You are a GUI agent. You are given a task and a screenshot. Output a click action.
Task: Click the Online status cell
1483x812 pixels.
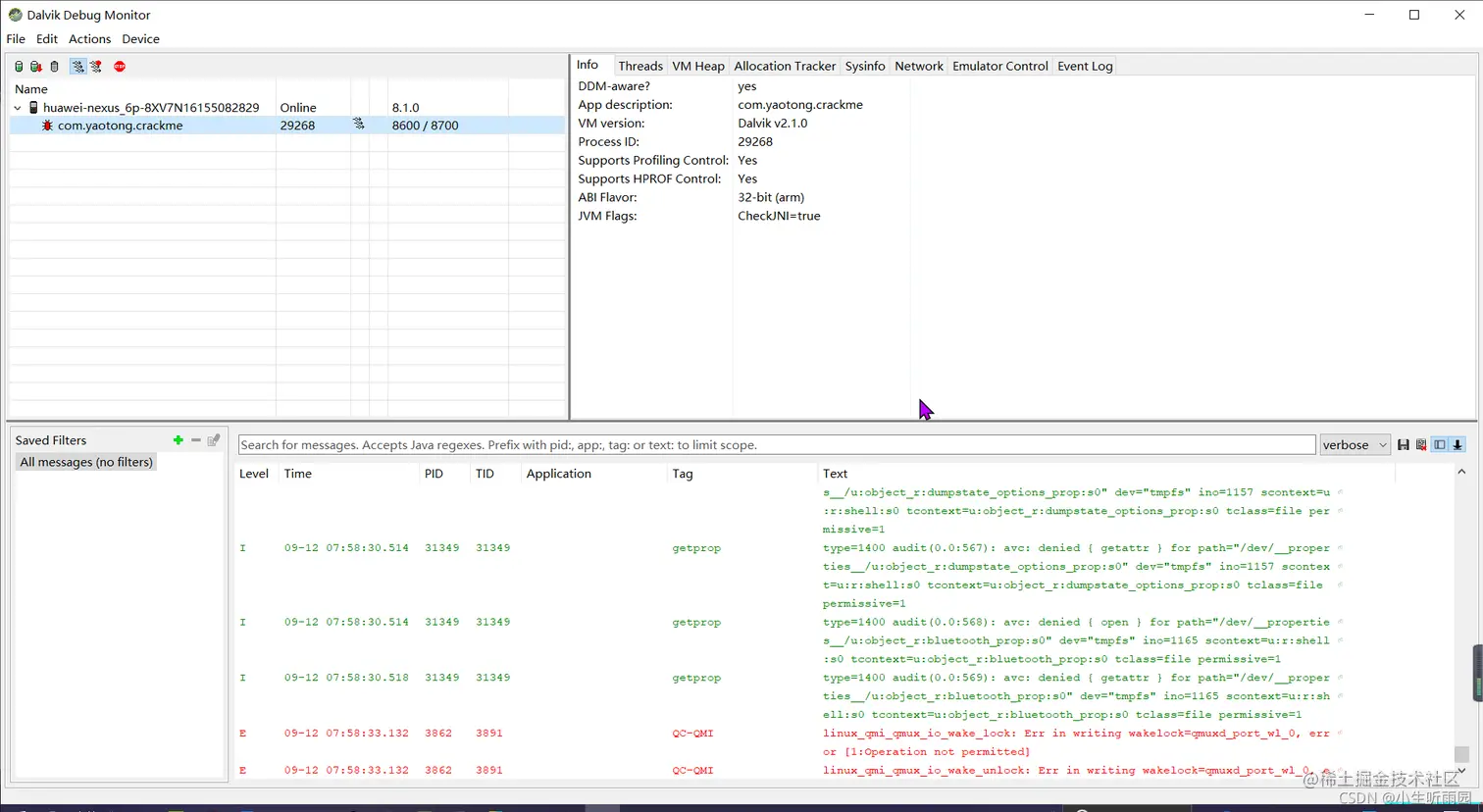tap(298, 108)
